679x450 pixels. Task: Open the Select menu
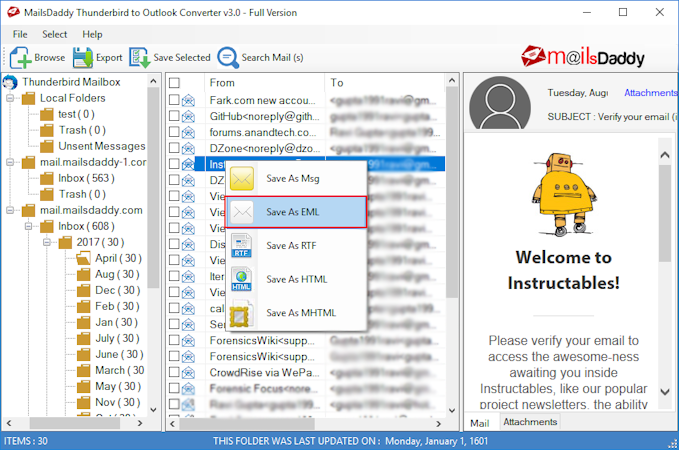(x=55, y=34)
